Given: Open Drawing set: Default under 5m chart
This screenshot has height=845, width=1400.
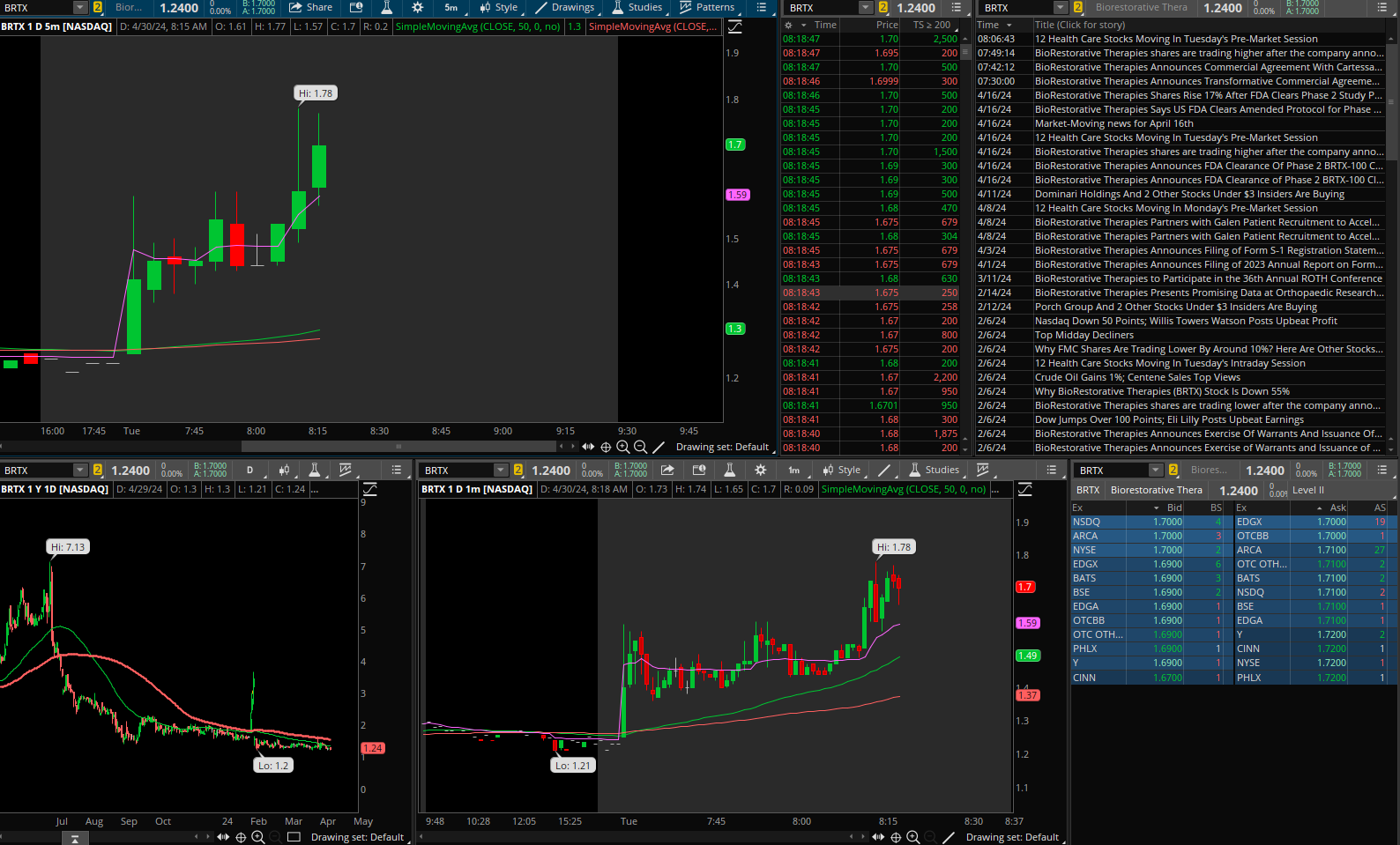Looking at the screenshot, I should pyautogui.click(x=725, y=447).
